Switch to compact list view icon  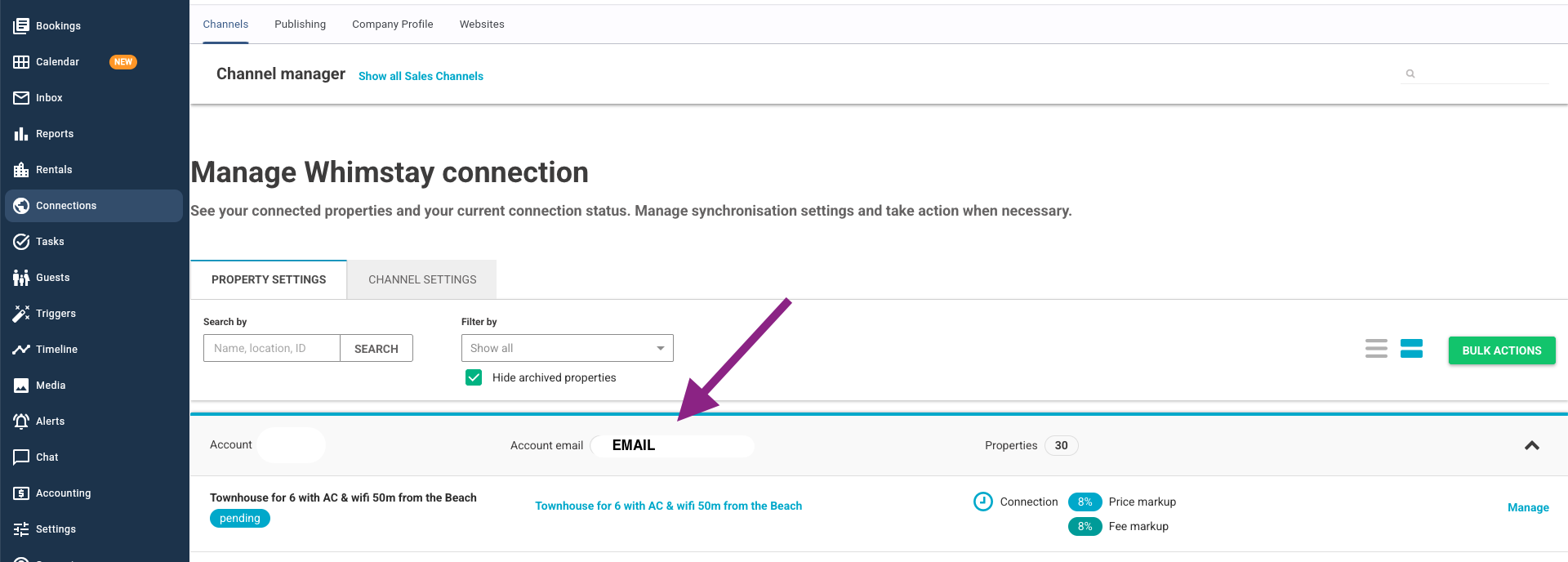pyautogui.click(x=1376, y=349)
